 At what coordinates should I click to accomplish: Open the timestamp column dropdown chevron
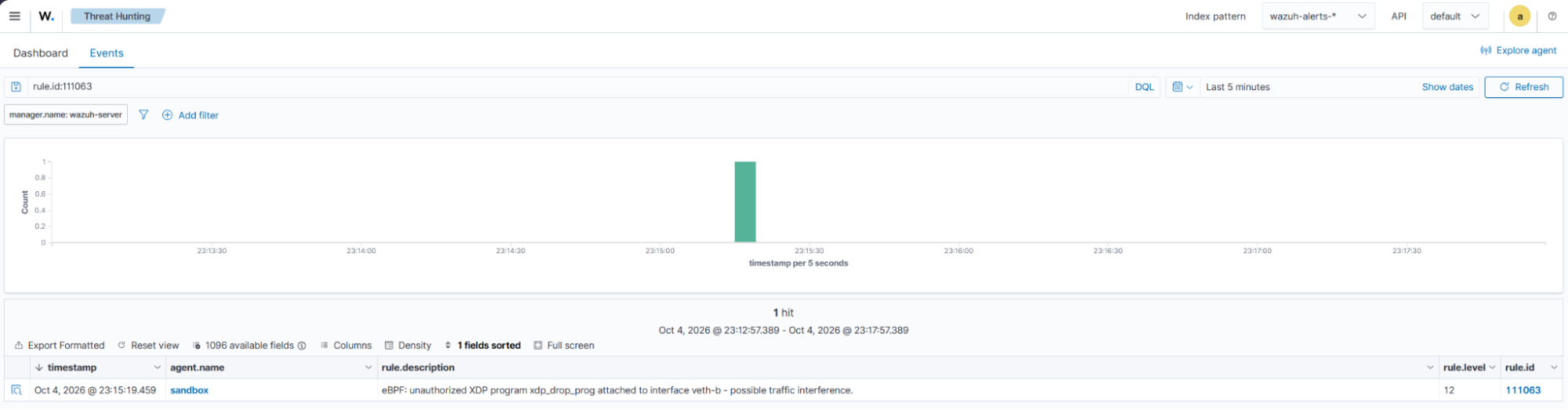157,368
